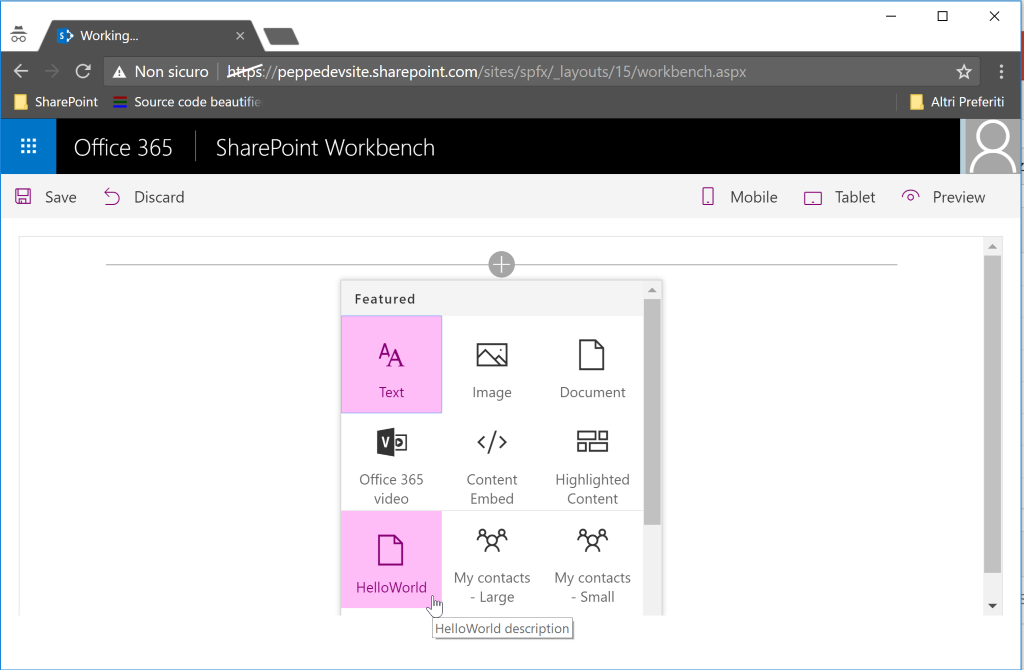Switch to Mobile preview

(x=739, y=197)
